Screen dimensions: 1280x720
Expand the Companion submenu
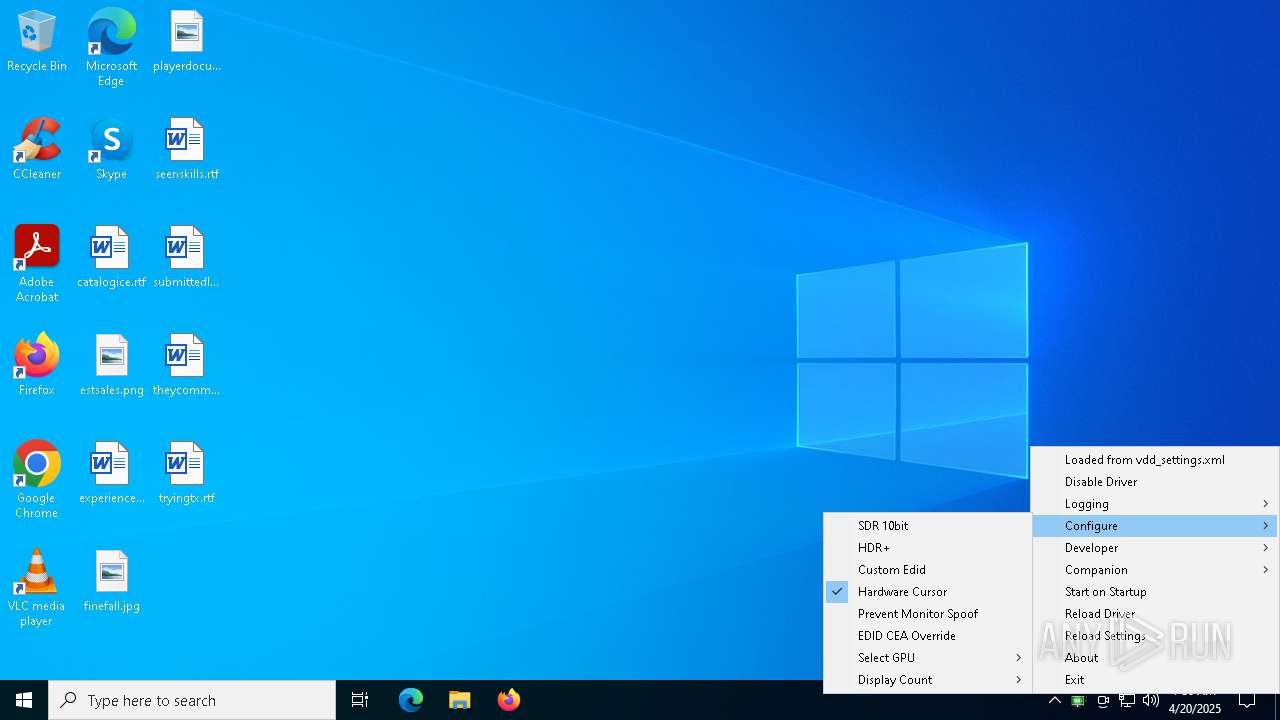pos(1155,570)
